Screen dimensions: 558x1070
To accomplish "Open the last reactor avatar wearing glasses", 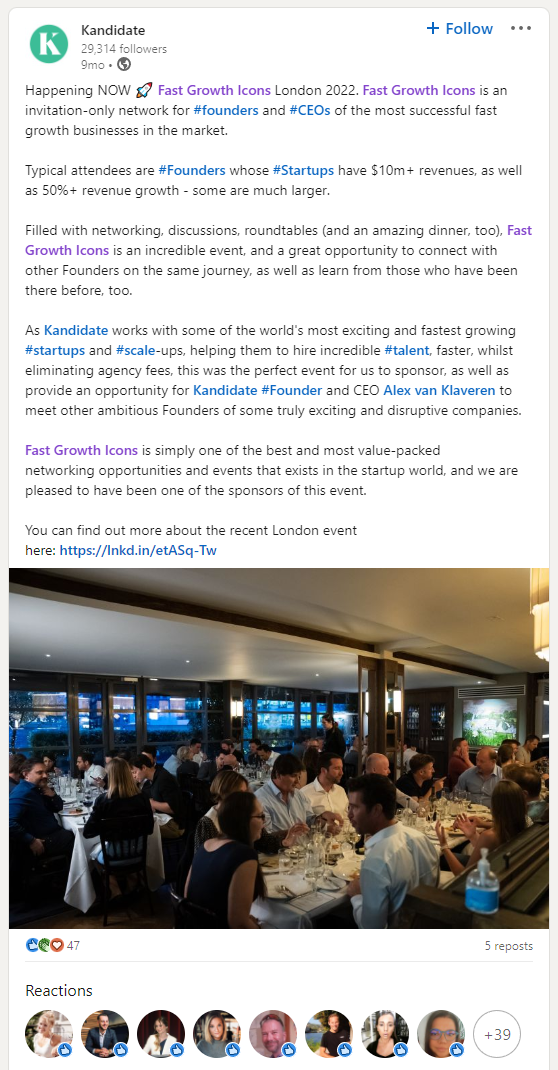I will tap(441, 1034).
